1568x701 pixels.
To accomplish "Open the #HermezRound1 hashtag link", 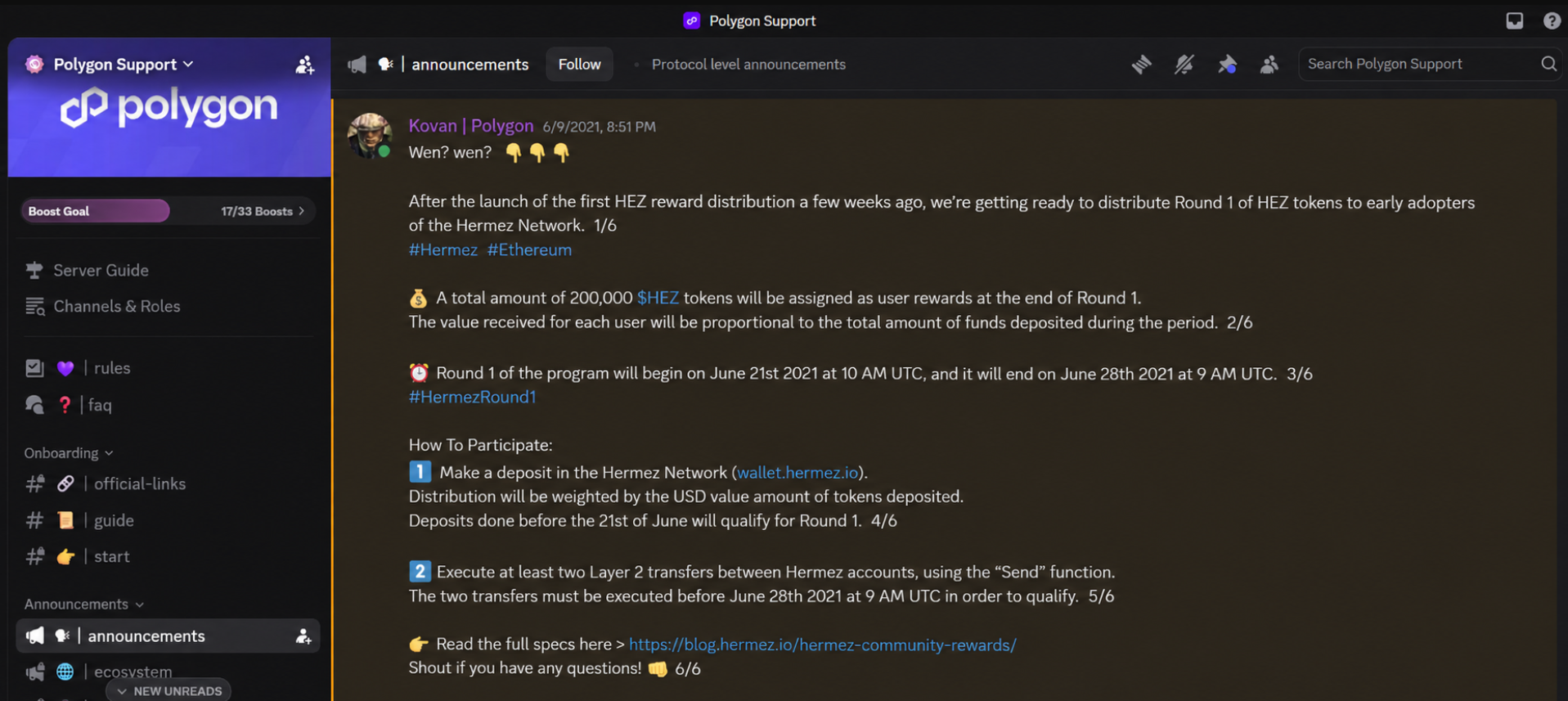I will 472,397.
